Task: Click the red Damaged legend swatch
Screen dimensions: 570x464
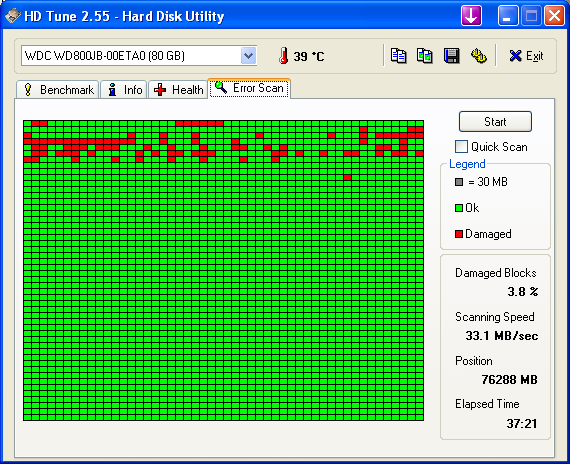Action: tap(459, 234)
